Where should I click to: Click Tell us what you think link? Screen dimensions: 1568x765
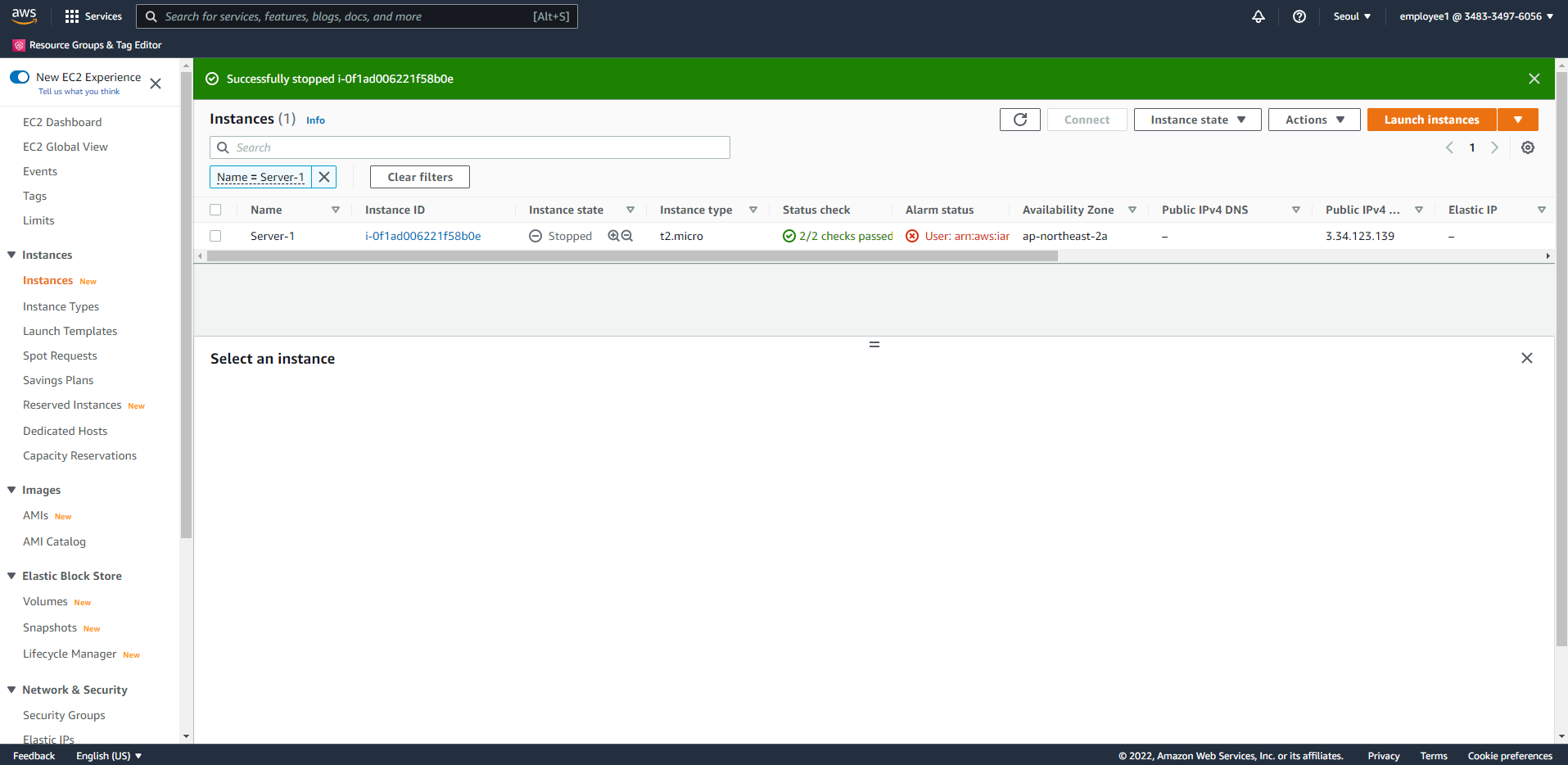[79, 92]
